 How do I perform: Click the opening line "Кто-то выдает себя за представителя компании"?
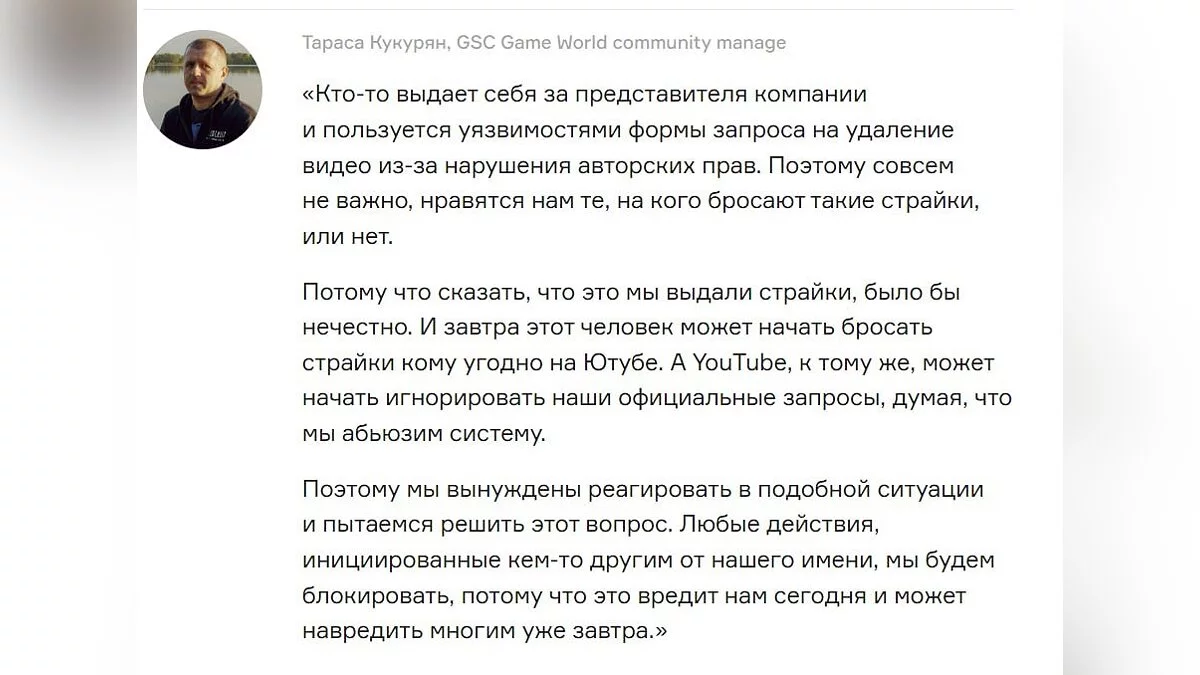click(x=584, y=95)
